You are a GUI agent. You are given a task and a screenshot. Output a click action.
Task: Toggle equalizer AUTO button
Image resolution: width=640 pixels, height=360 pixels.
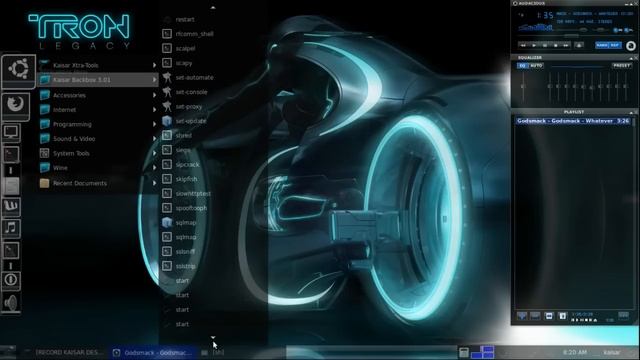[x=536, y=66]
